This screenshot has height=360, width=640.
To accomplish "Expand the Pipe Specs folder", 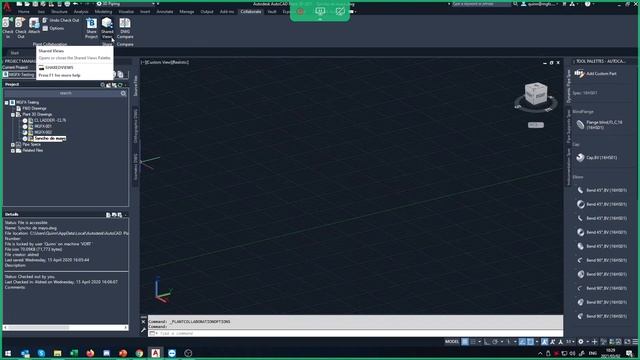I will click(13, 144).
